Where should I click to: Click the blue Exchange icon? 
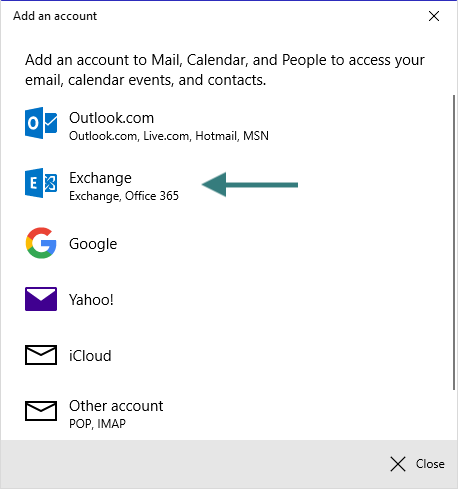click(x=41, y=183)
